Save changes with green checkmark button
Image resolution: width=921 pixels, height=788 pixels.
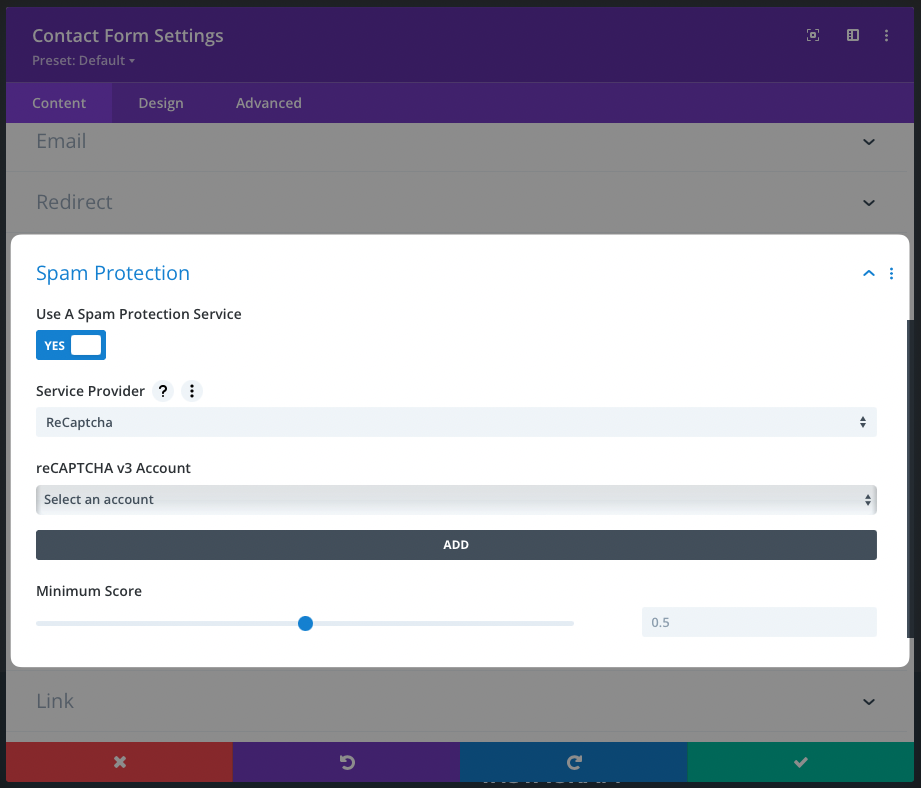pyautogui.click(x=800, y=762)
